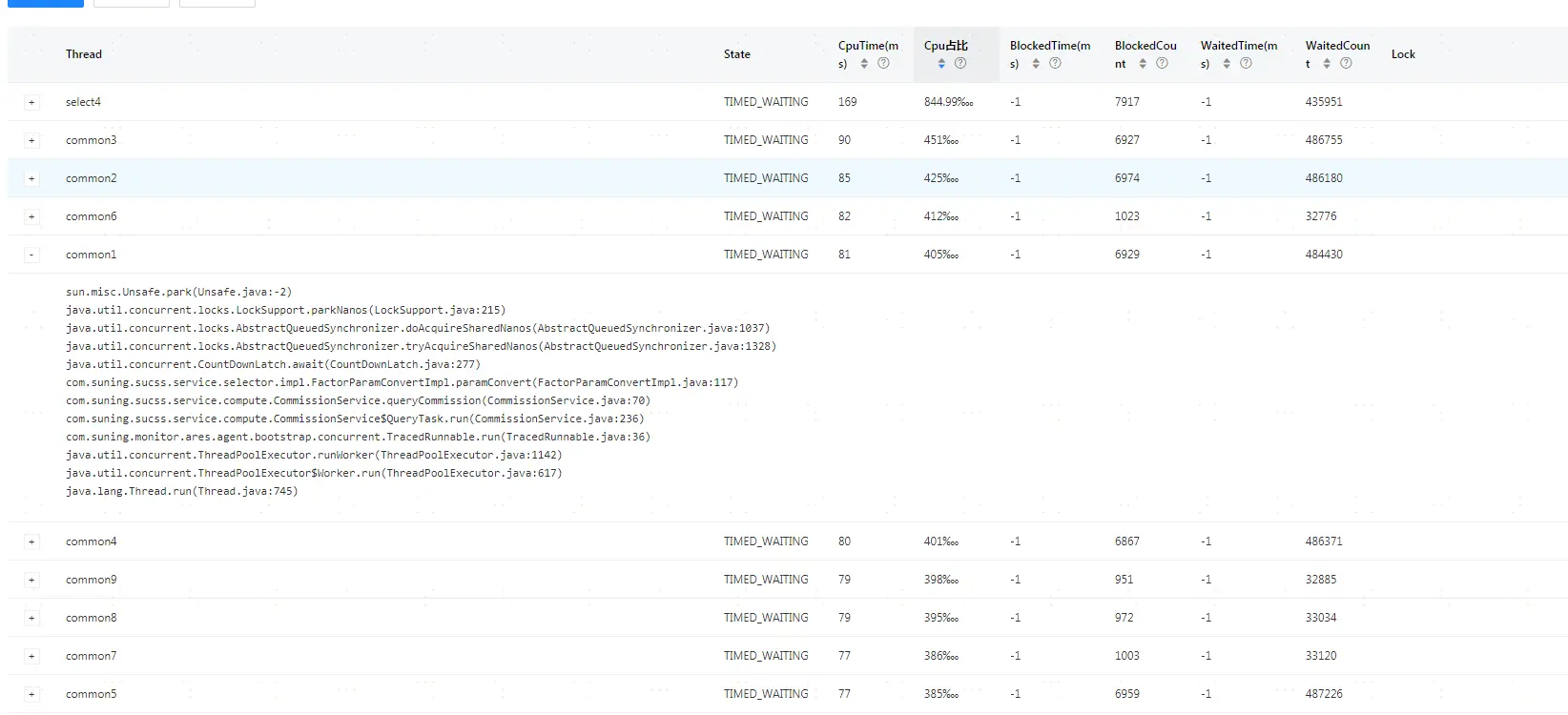
Task: Expand the common6 thread row
Action: tap(31, 216)
